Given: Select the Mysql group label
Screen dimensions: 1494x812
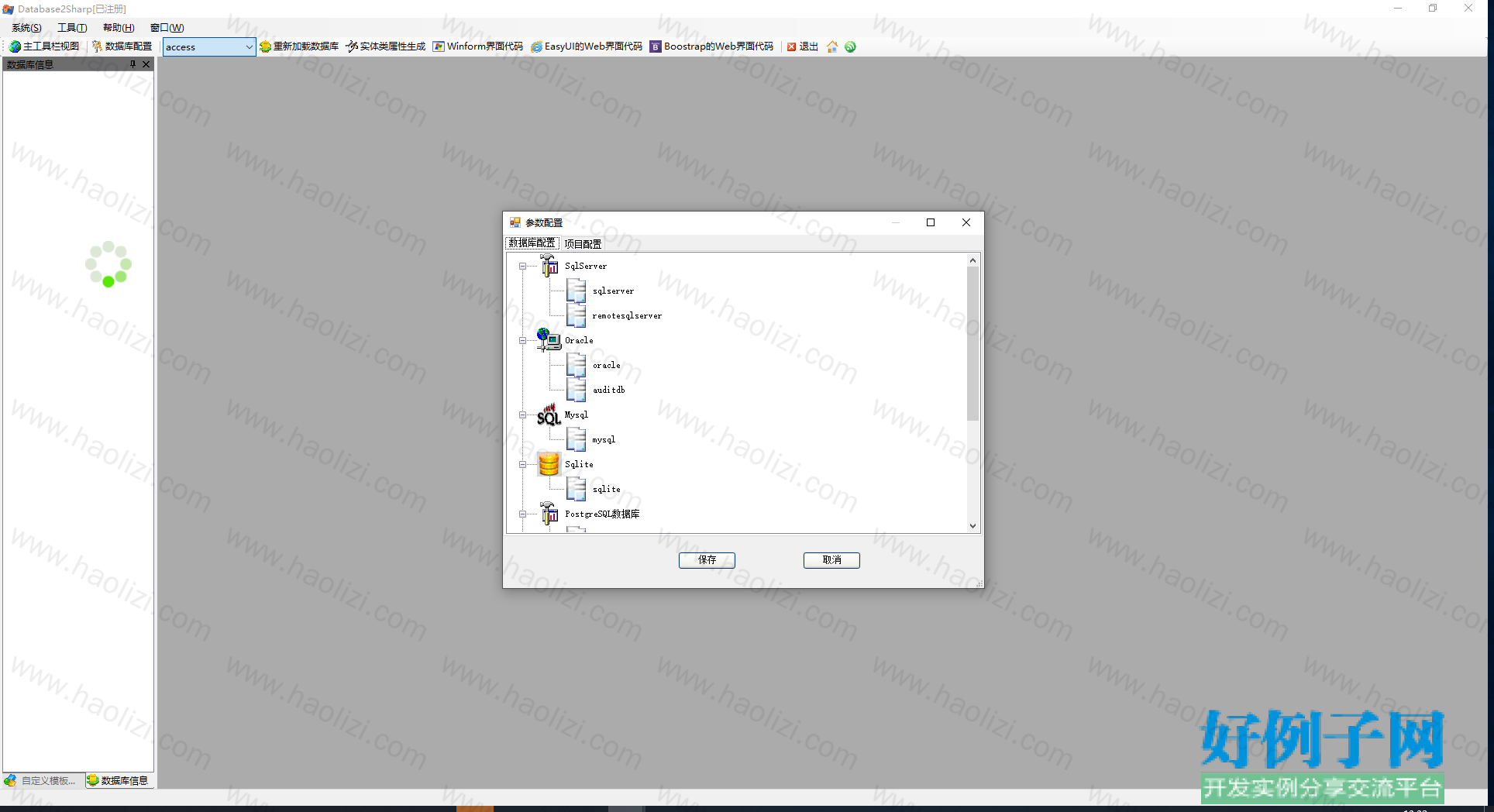Looking at the screenshot, I should coord(577,415).
